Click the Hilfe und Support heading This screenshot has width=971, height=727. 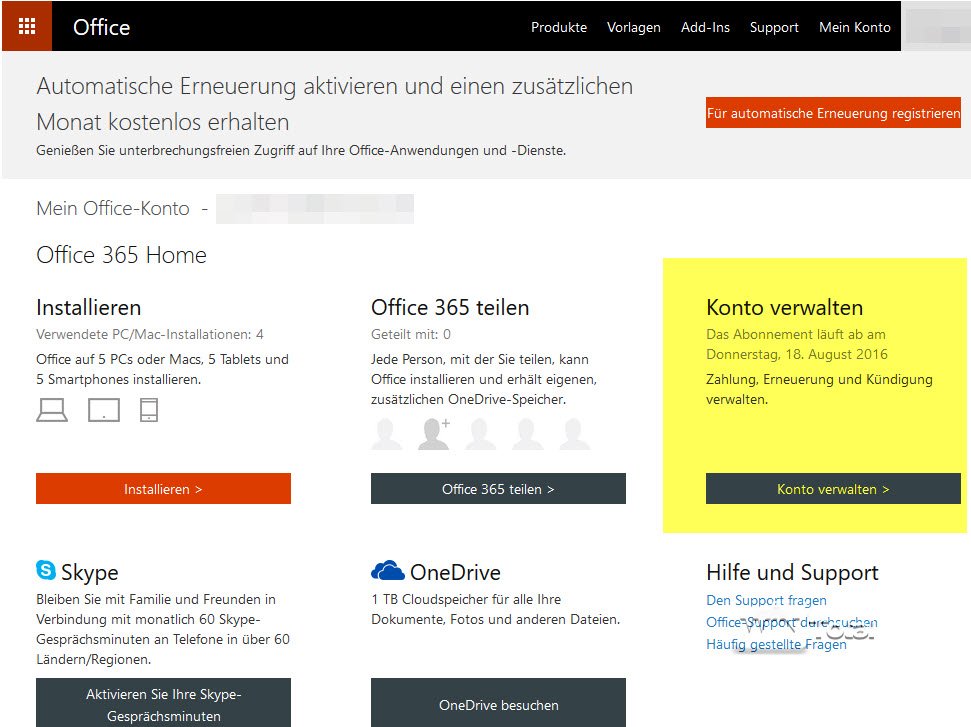(x=792, y=573)
